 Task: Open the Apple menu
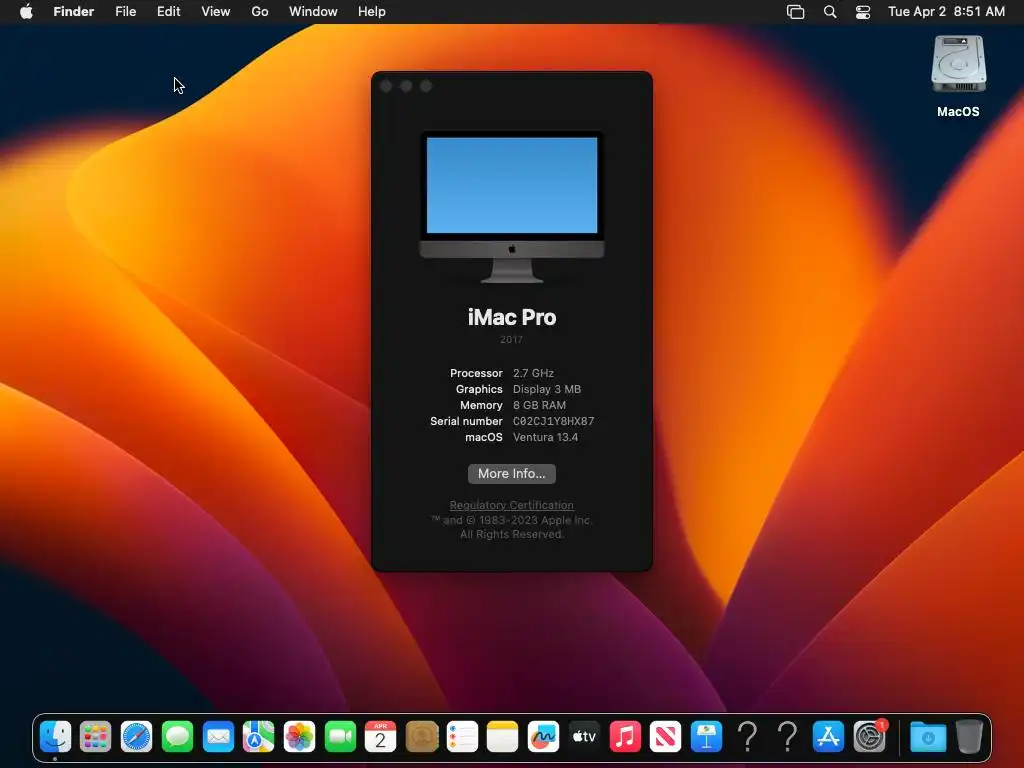(x=26, y=12)
